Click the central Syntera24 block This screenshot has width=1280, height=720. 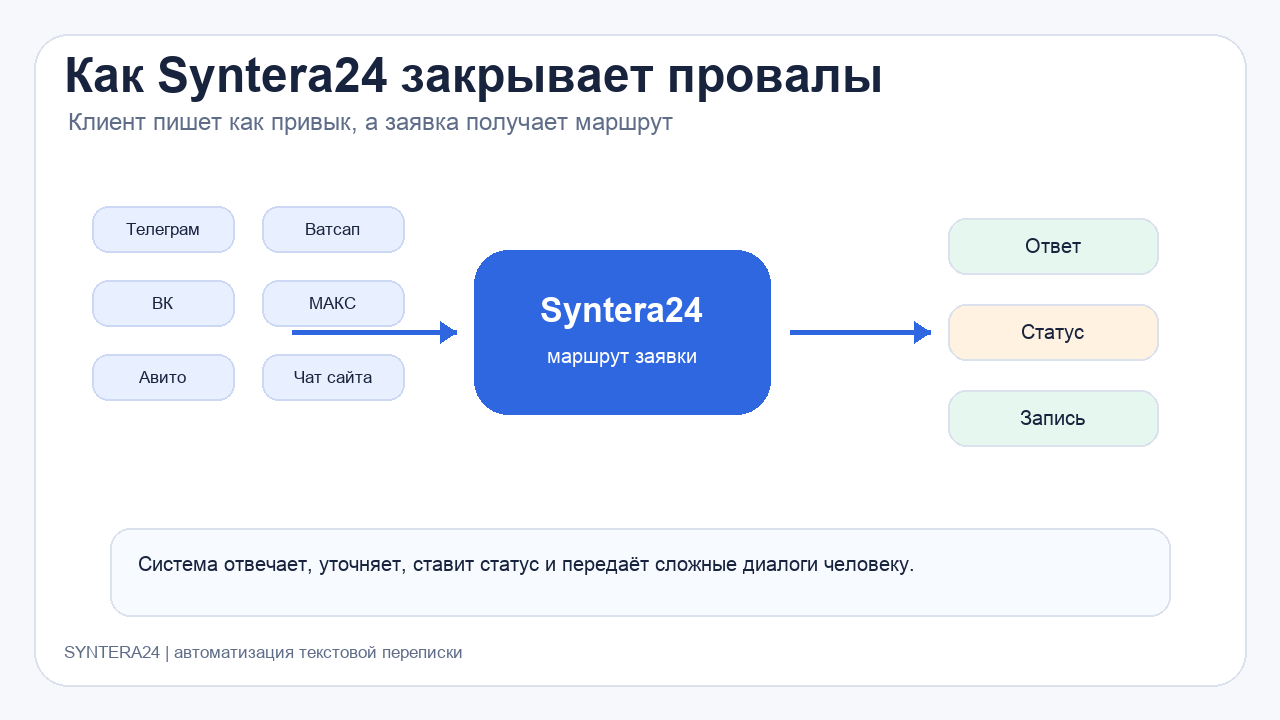(622, 332)
